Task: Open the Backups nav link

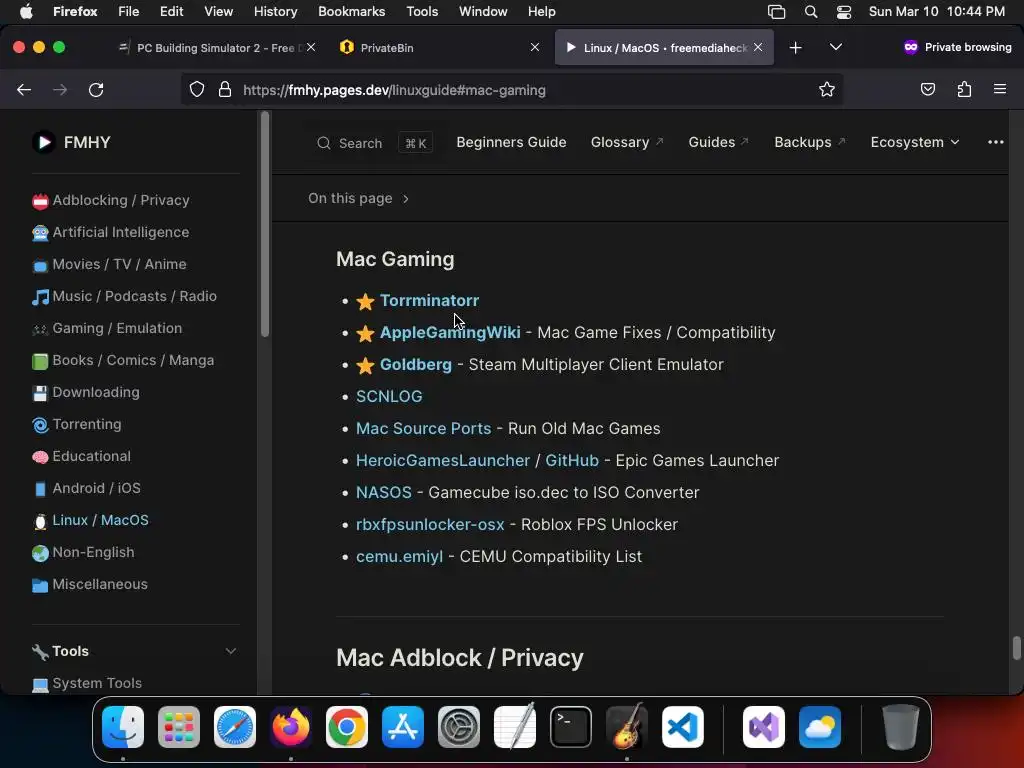Action: 809,142
